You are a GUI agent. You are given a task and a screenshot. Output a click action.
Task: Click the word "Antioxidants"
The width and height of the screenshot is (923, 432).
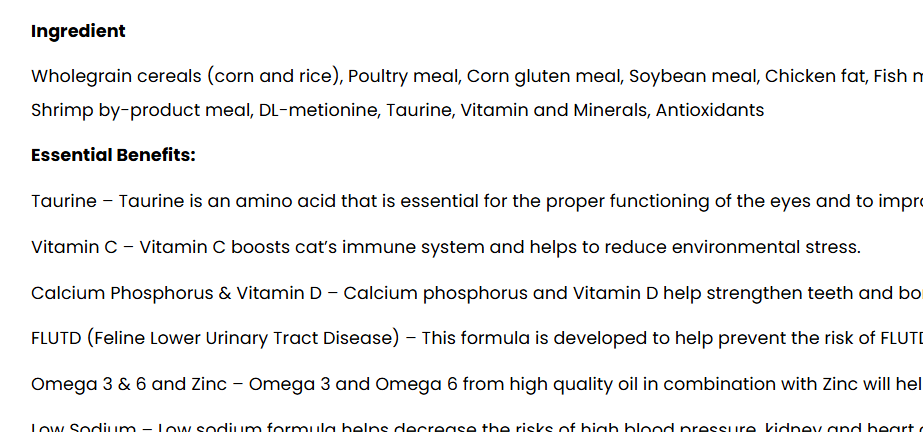click(710, 110)
